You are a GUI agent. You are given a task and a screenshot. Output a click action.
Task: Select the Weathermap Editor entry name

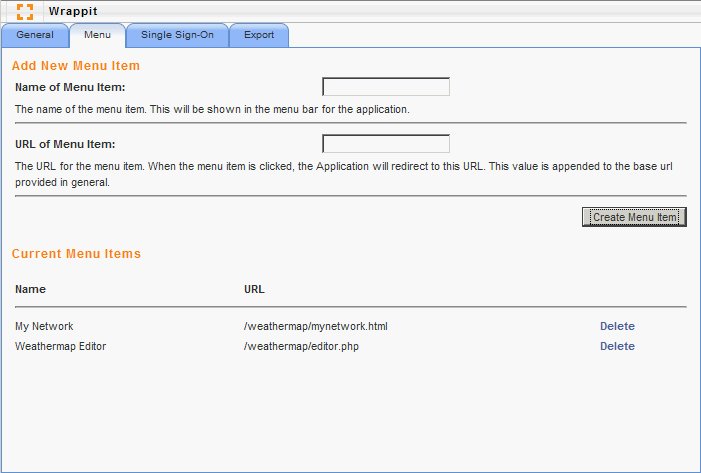click(x=60, y=346)
